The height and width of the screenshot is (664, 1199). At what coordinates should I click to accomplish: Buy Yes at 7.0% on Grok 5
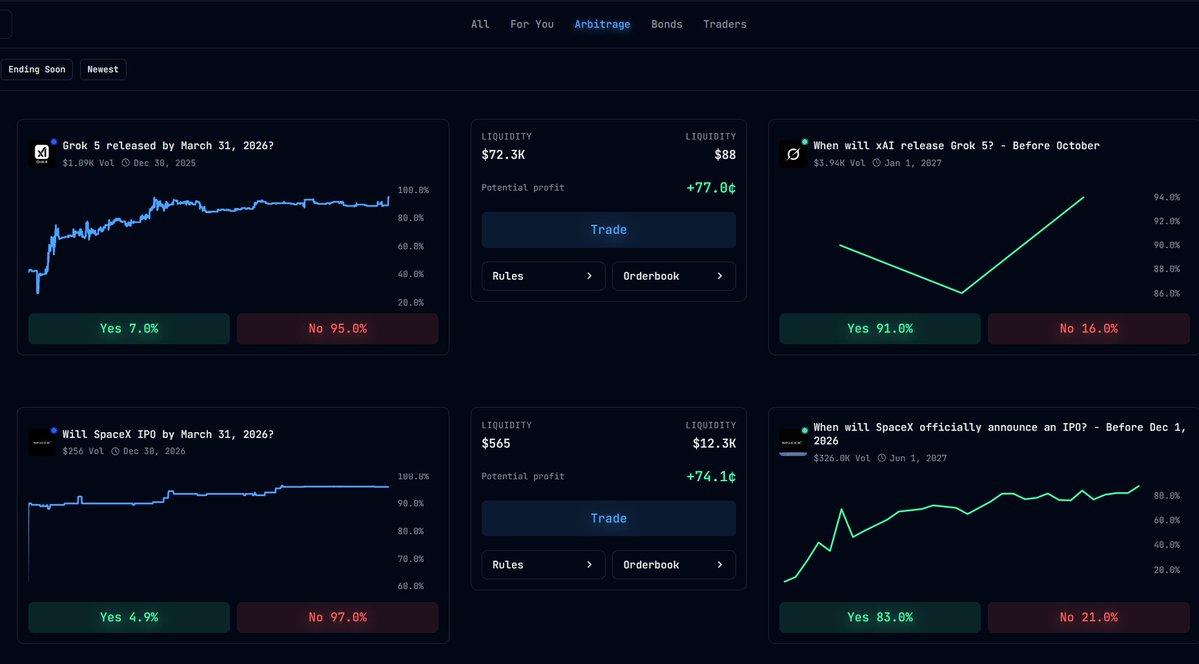128,328
